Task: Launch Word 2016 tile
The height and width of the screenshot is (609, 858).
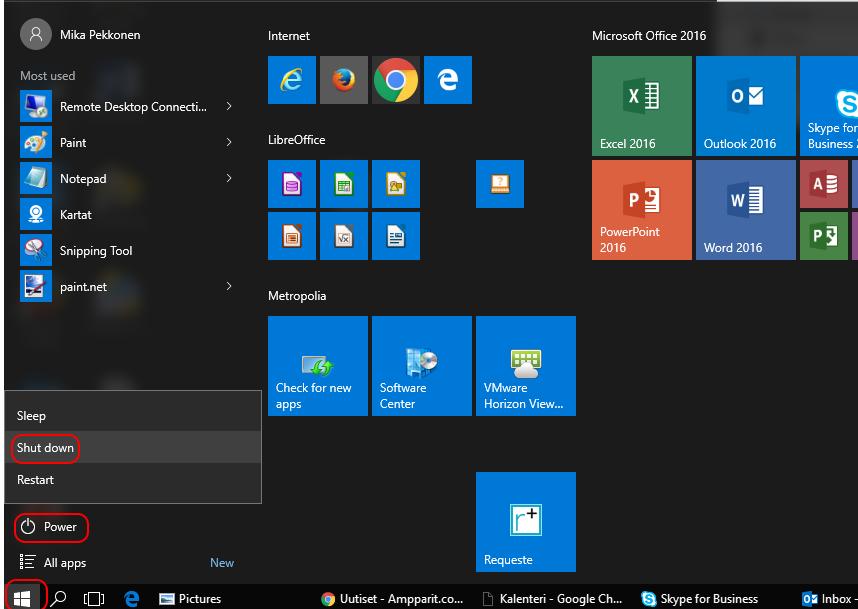Action: tap(746, 210)
